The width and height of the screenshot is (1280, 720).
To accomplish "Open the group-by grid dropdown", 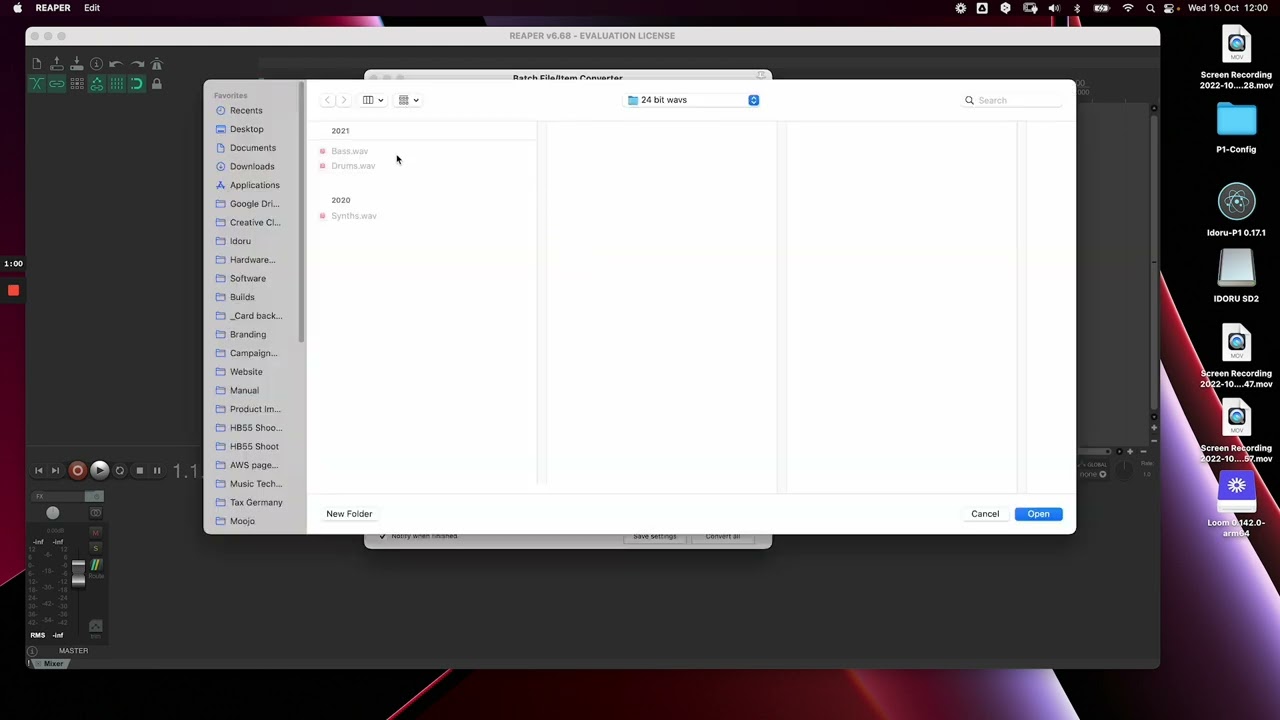I will coord(409,100).
